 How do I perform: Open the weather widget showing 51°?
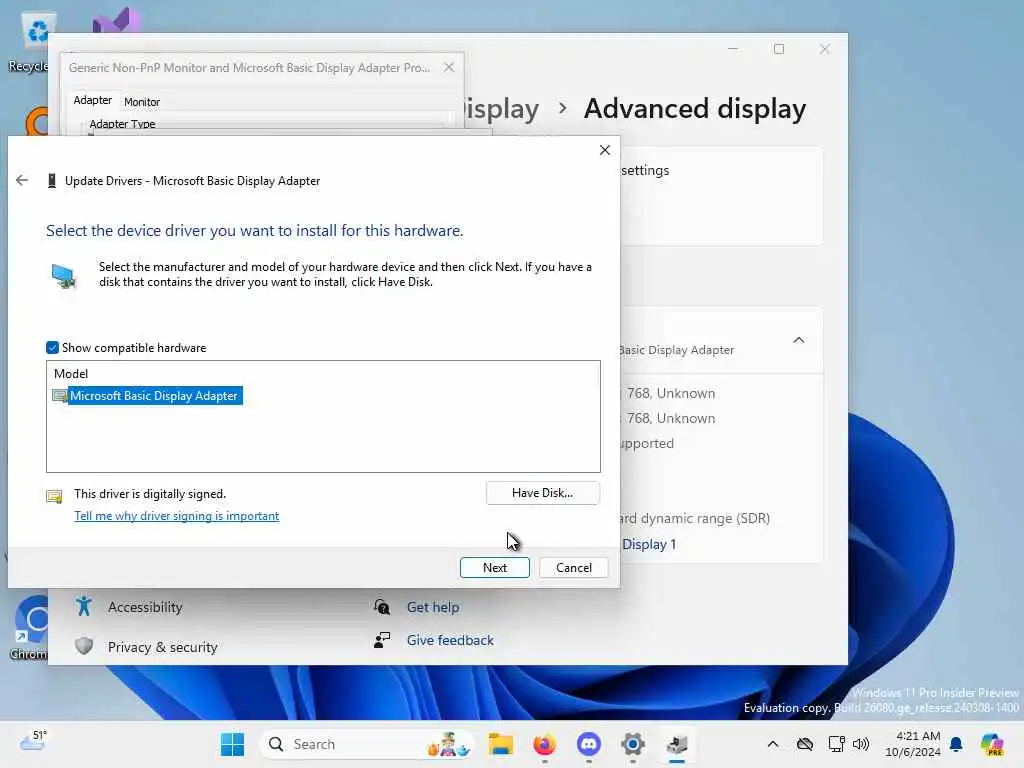click(33, 742)
